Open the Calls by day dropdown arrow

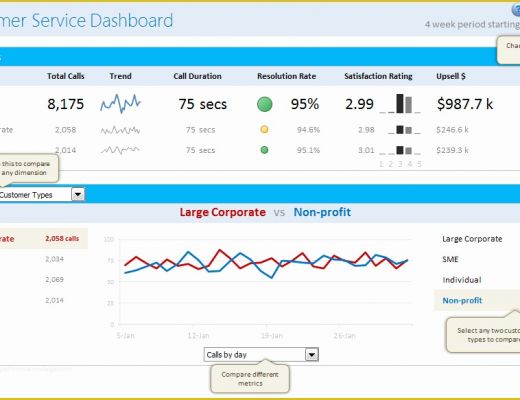coord(312,355)
